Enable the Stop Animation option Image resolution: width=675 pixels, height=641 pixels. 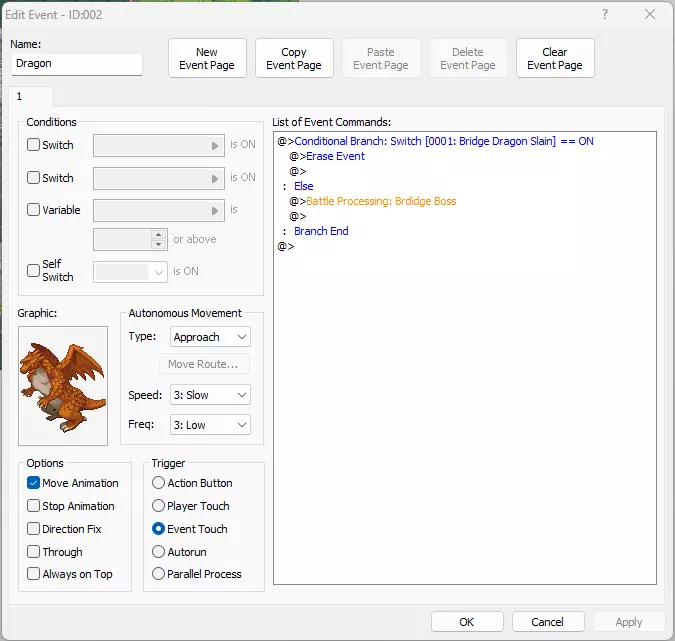(33, 505)
